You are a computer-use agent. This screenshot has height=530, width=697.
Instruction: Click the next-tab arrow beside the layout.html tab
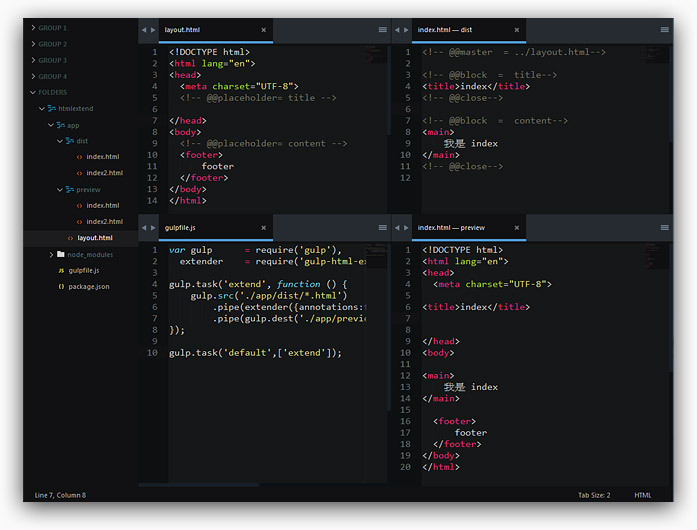pos(153,30)
